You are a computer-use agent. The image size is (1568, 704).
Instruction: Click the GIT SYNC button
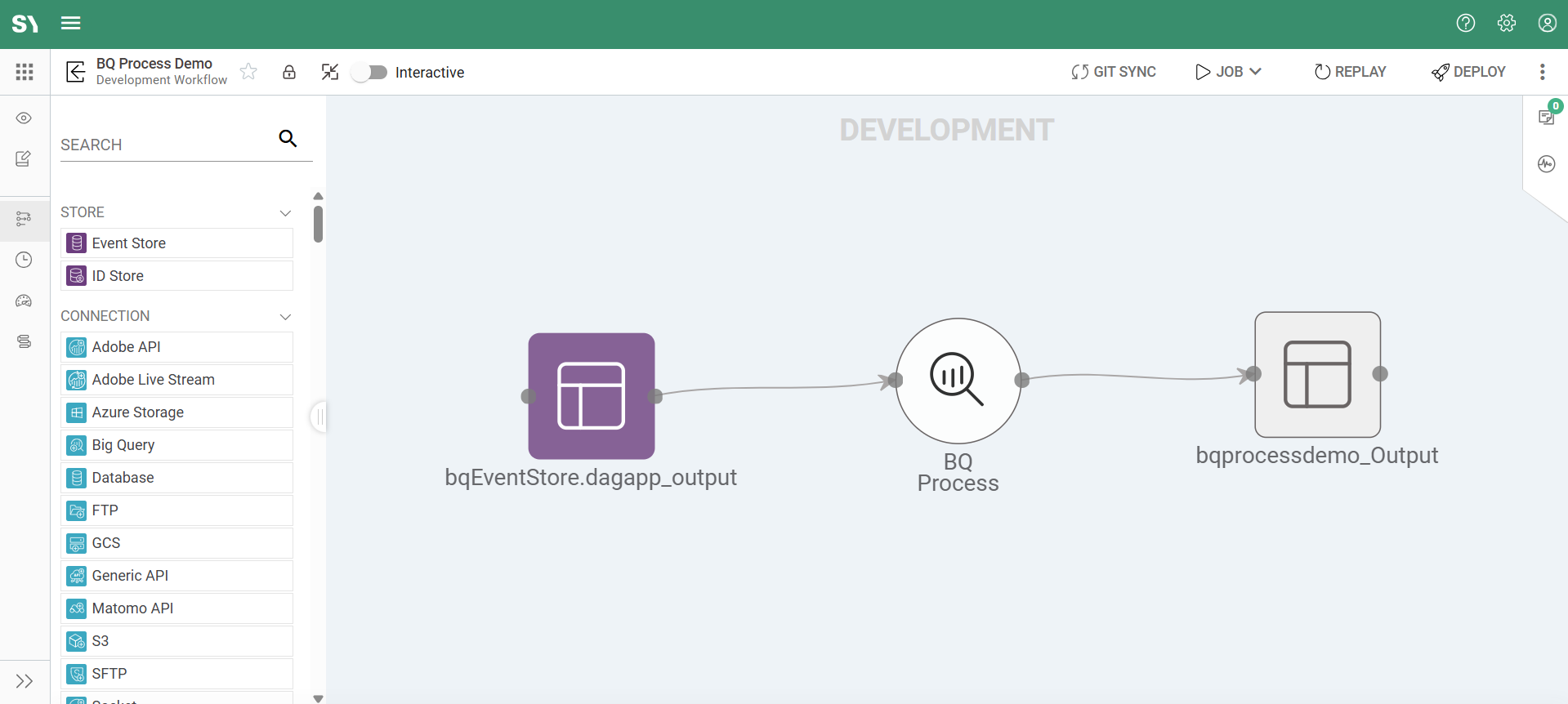(x=1114, y=72)
